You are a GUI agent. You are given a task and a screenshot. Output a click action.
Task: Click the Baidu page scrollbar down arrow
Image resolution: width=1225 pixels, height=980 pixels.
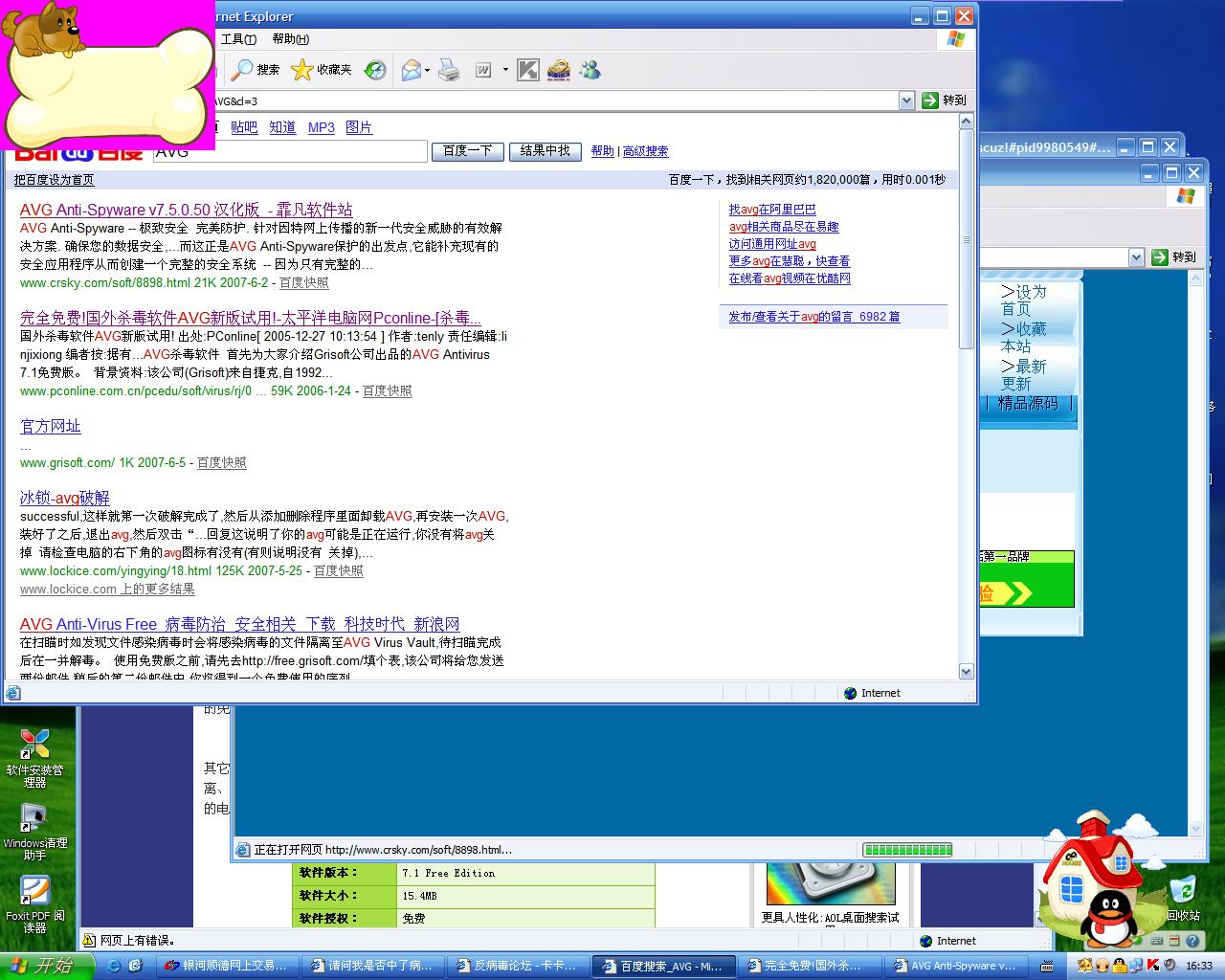[x=966, y=672]
